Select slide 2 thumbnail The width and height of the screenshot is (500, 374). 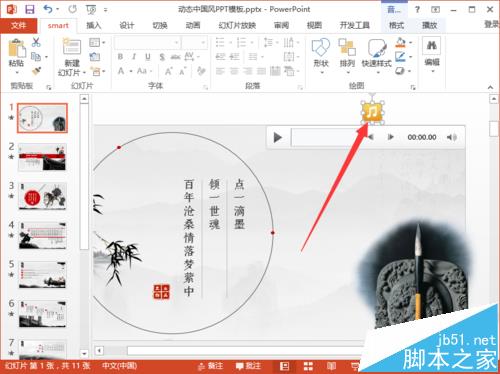click(42, 157)
